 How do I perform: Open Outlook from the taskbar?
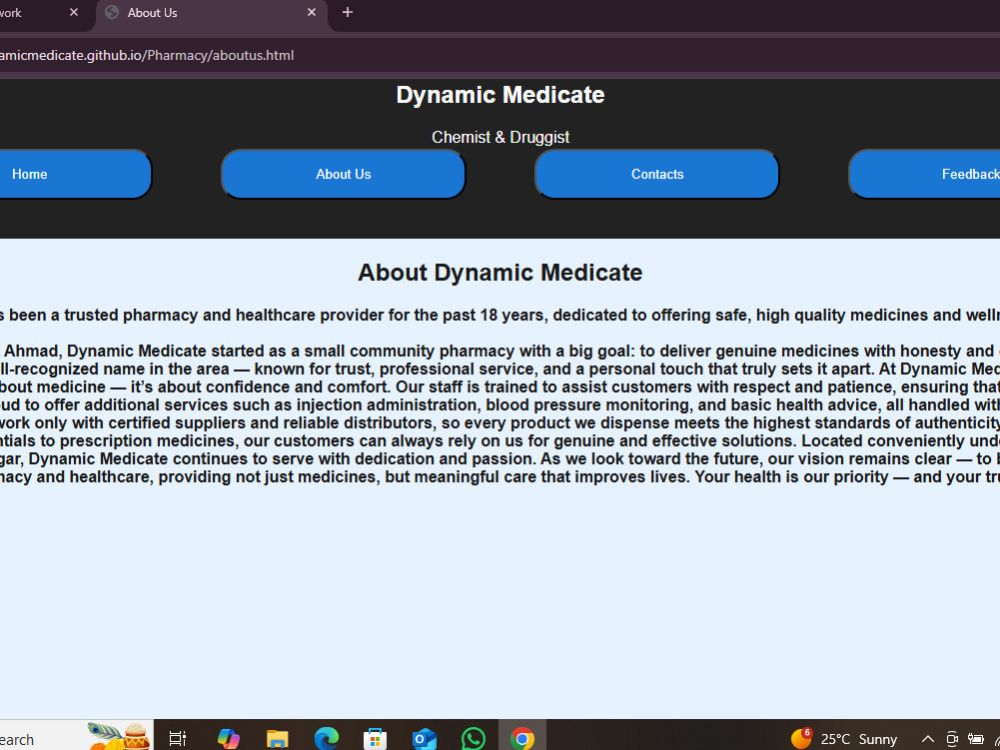pos(424,739)
